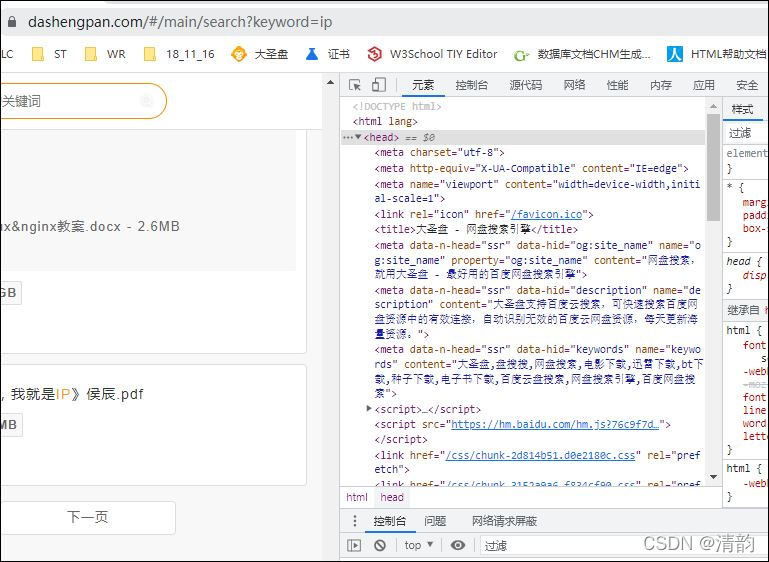The width and height of the screenshot is (769, 562).
Task: Select the title 大圣盘 node
Action: [x=476, y=229]
